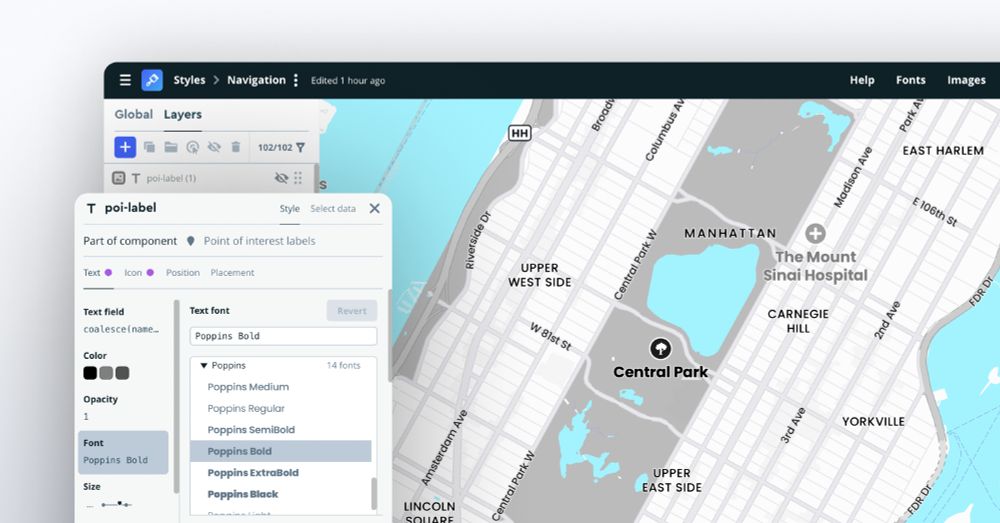Select the Style tab in poi-label panel

[x=290, y=209]
